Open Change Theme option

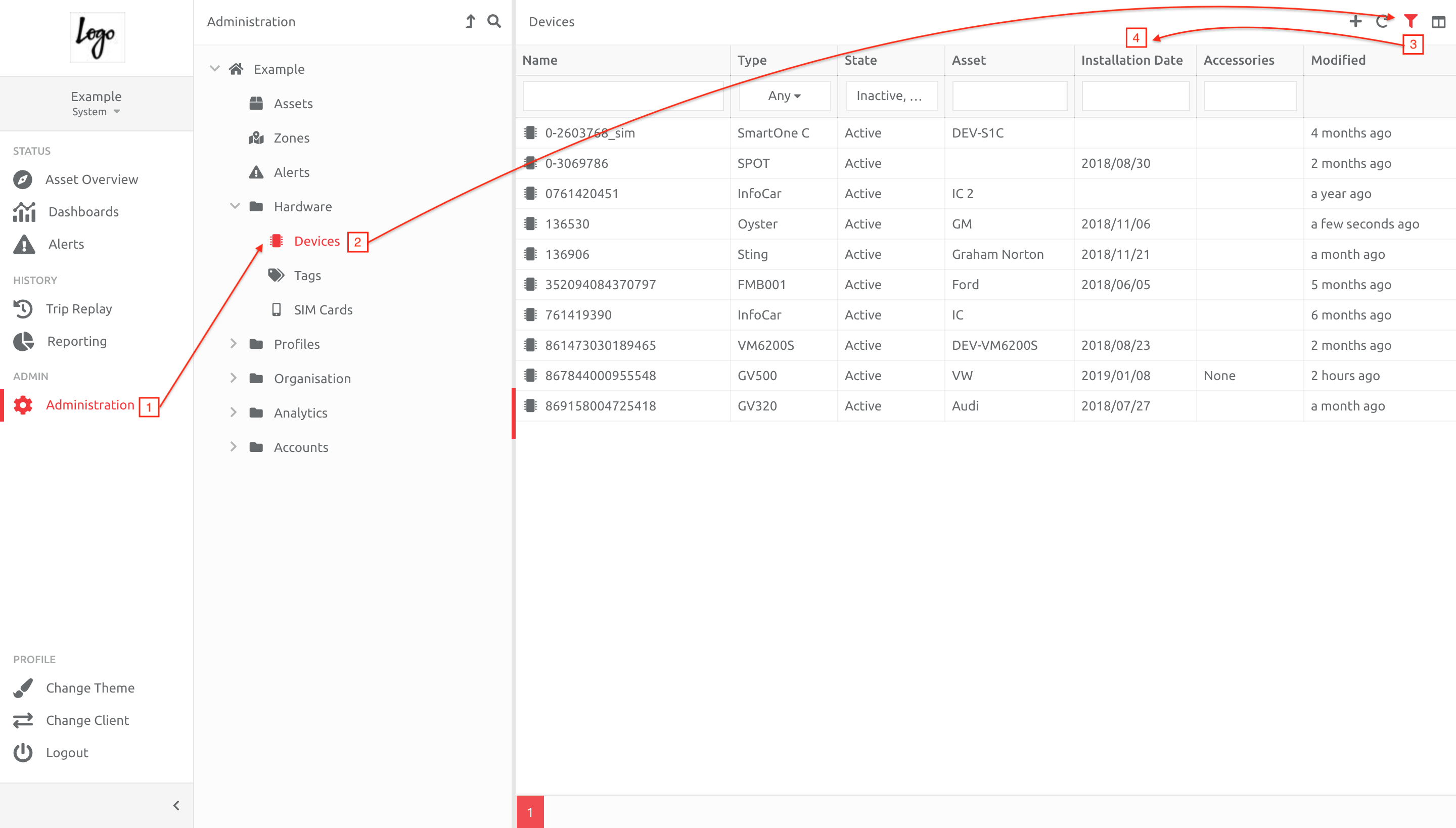coord(90,687)
